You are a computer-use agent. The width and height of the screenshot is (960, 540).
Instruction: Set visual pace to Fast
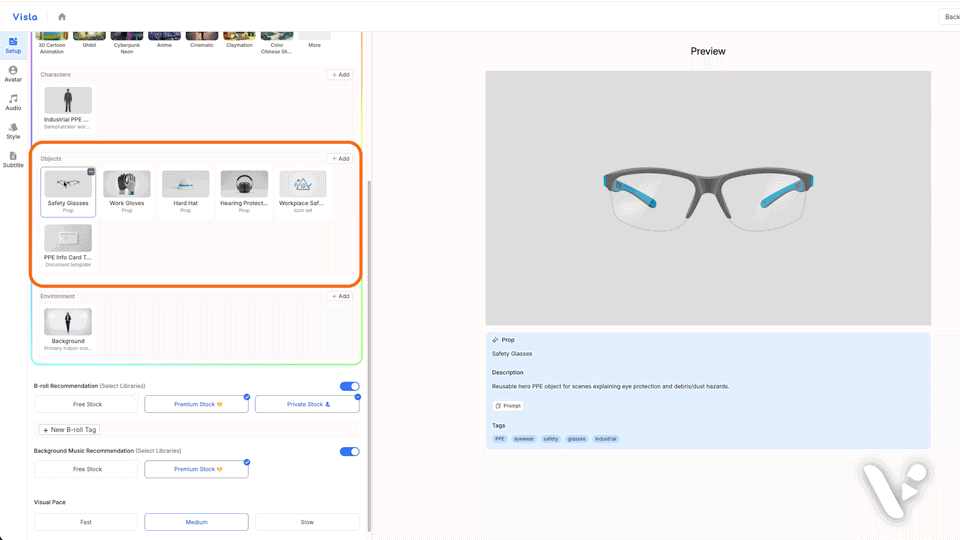[86, 522]
